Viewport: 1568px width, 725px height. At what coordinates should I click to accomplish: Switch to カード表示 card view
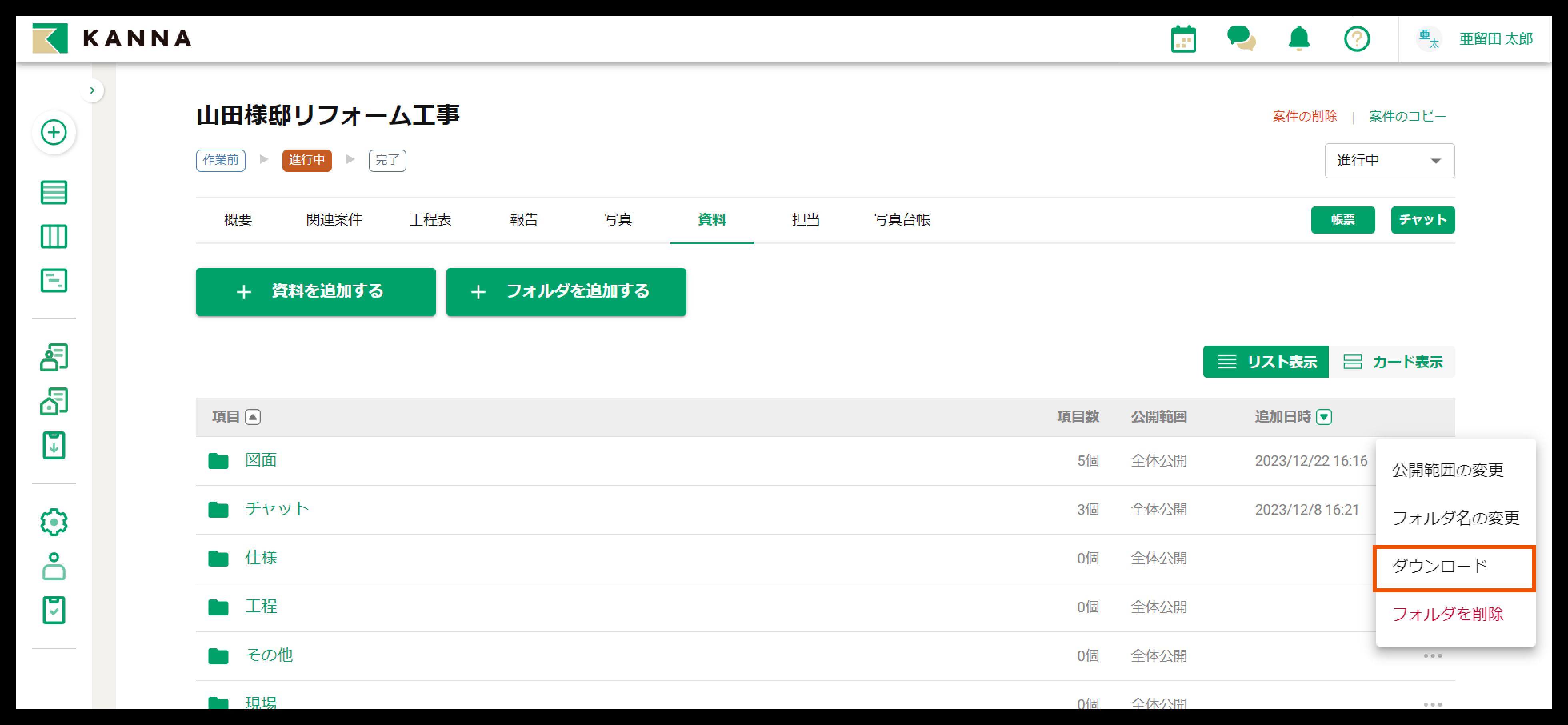point(1393,362)
